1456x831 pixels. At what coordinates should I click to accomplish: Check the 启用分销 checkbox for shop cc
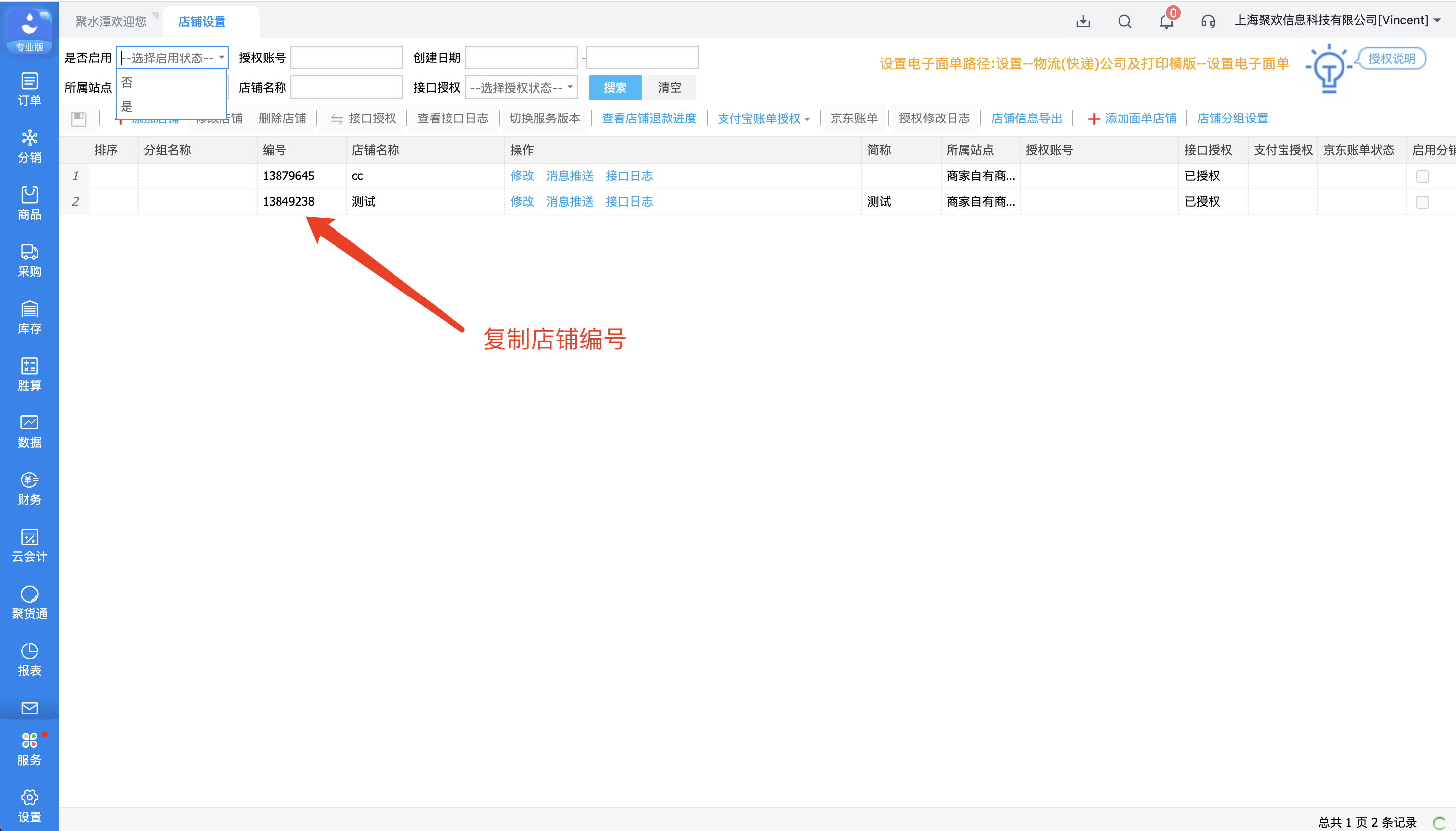pos(1422,177)
